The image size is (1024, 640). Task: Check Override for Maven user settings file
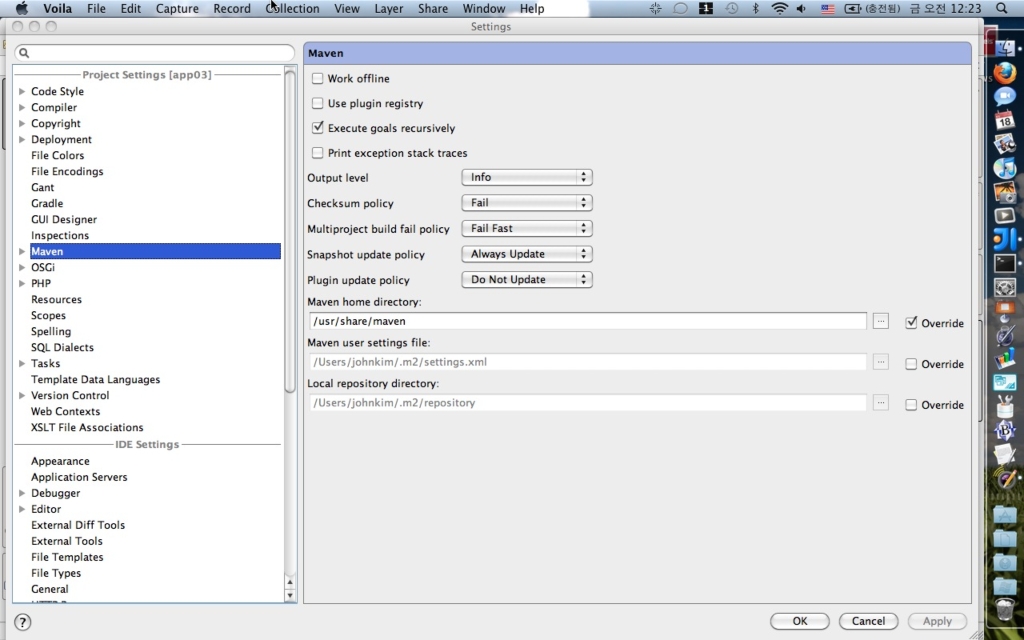pyautogui.click(x=911, y=364)
